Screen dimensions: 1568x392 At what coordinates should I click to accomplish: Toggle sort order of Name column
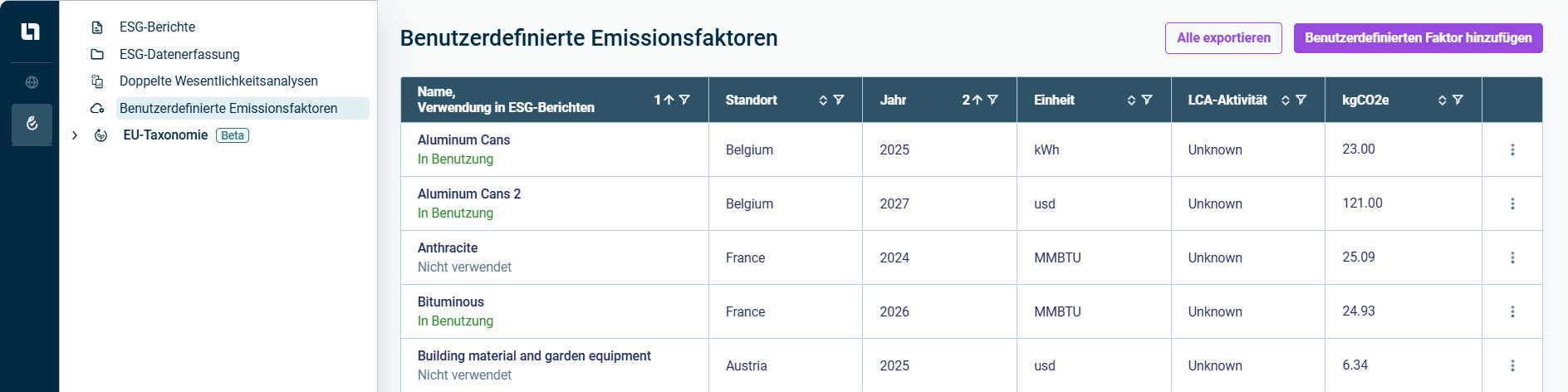(x=664, y=100)
